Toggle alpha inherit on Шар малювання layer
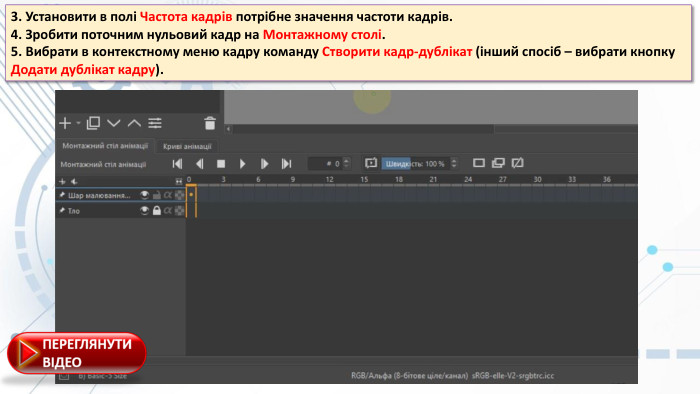The width and height of the screenshot is (700, 394). (x=167, y=195)
